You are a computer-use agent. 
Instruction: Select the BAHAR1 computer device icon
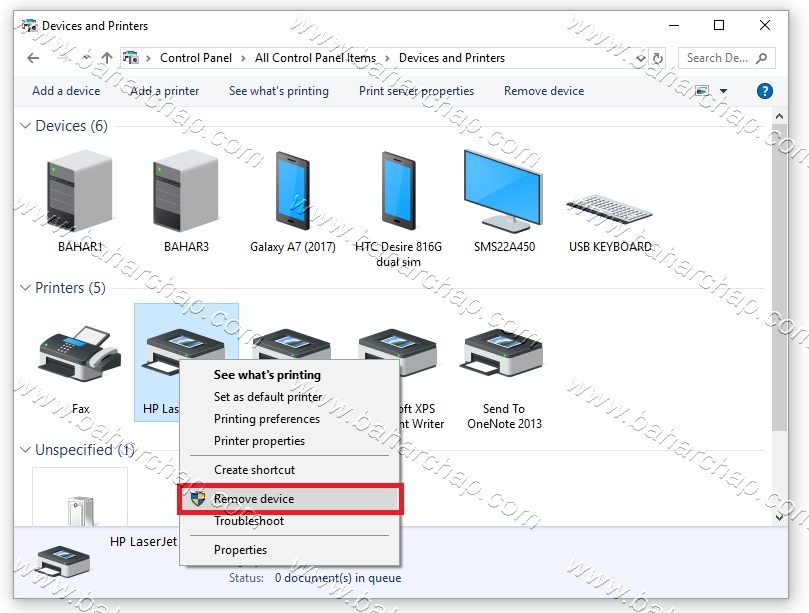(x=80, y=191)
